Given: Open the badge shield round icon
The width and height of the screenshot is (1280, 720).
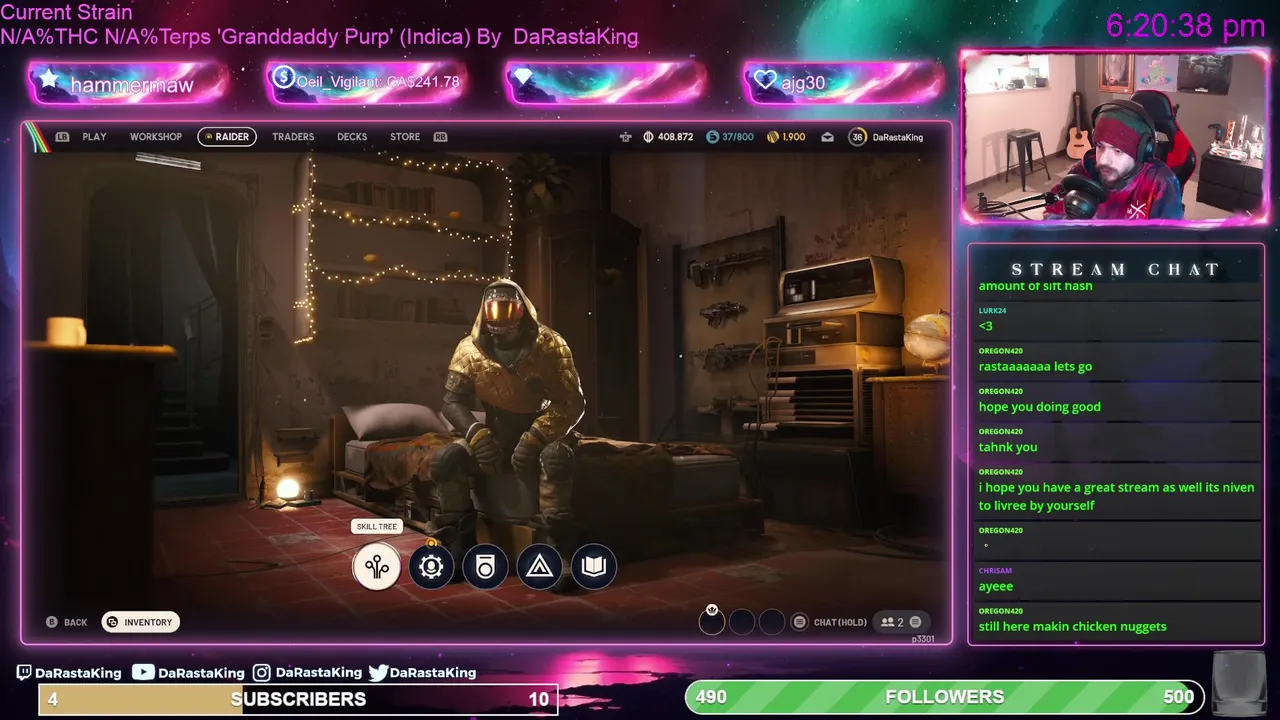Looking at the screenshot, I should coord(485,567).
